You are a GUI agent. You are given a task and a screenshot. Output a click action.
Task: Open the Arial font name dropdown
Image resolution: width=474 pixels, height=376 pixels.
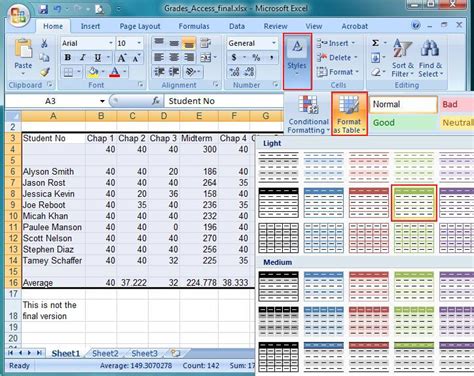[110, 43]
